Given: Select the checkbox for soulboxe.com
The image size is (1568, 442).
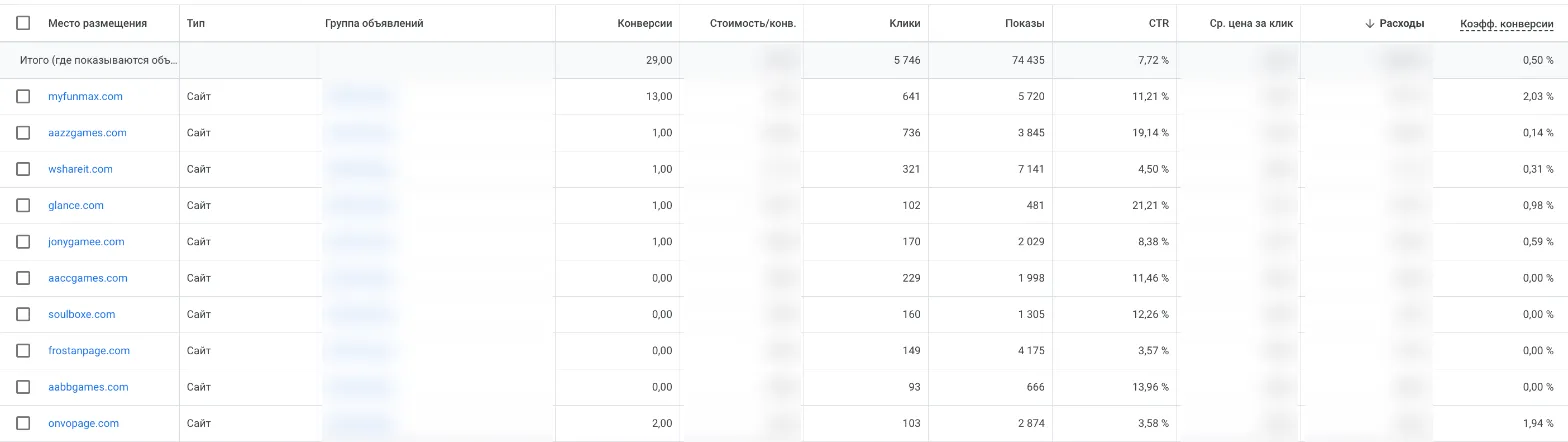Looking at the screenshot, I should 23,314.
